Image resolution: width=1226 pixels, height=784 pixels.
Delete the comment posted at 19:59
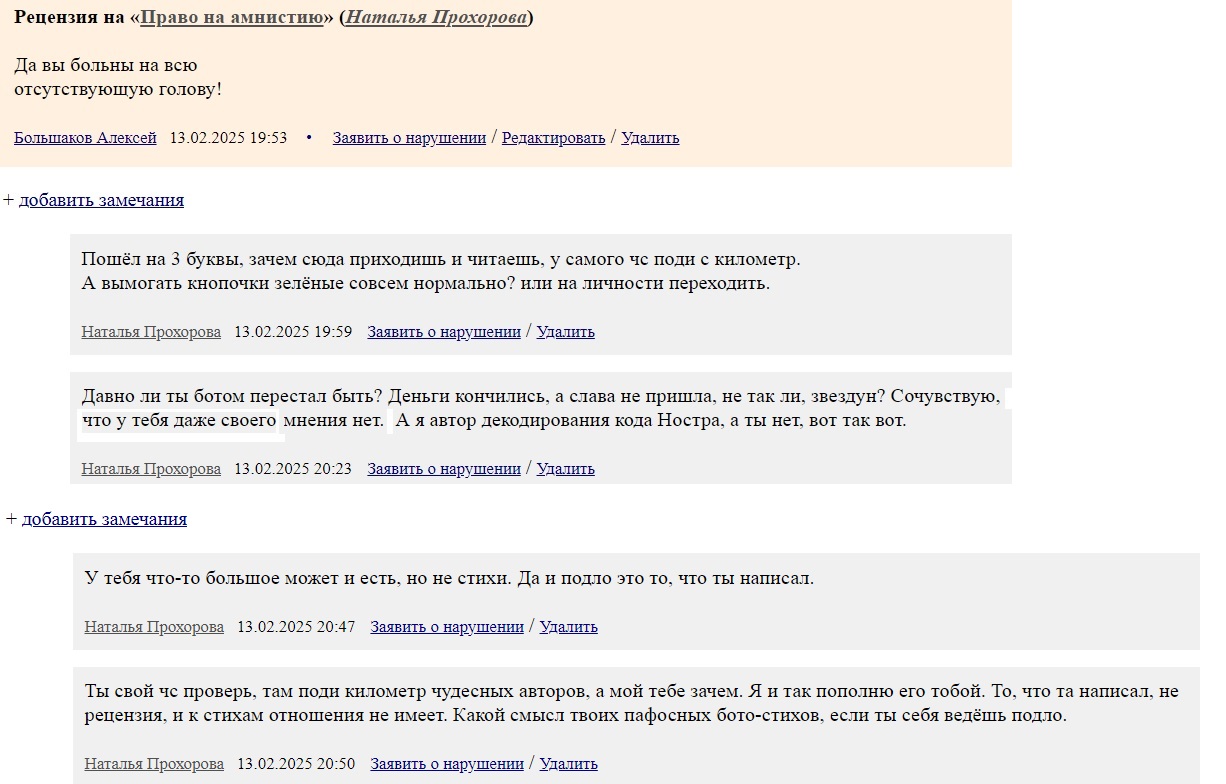click(565, 332)
